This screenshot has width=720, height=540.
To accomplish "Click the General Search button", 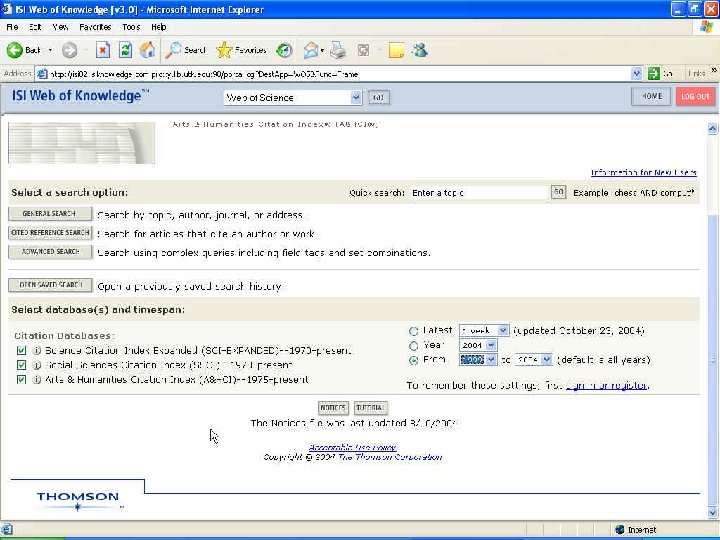I will [50, 214].
